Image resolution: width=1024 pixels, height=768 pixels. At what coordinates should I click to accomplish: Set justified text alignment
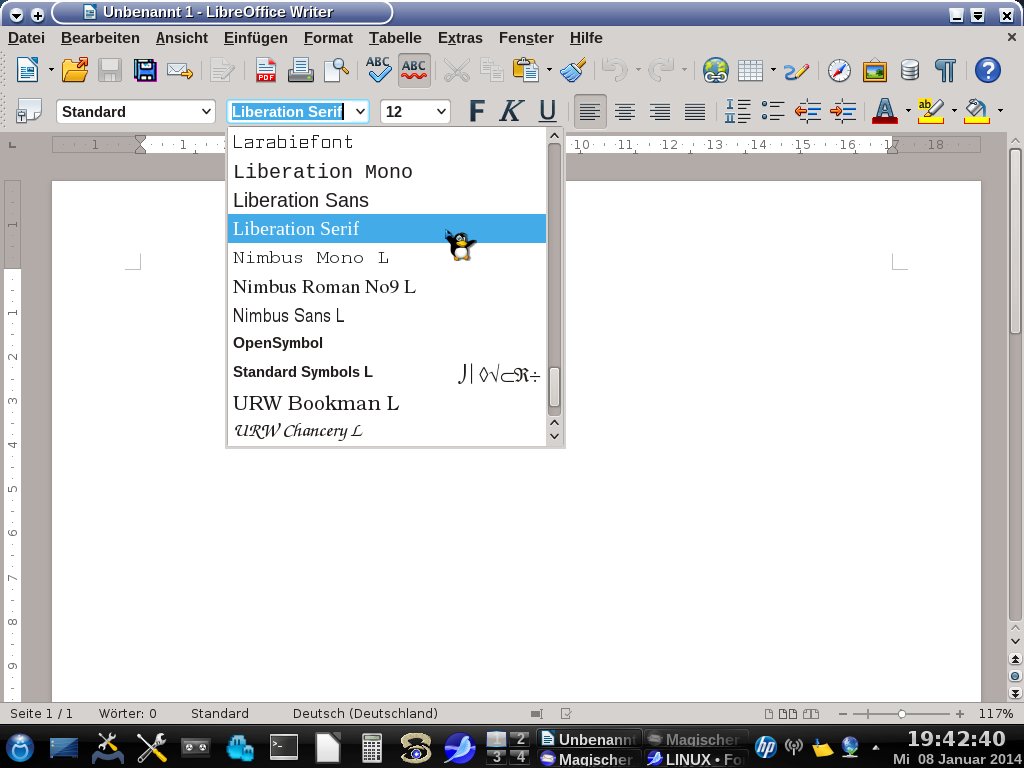tap(695, 112)
